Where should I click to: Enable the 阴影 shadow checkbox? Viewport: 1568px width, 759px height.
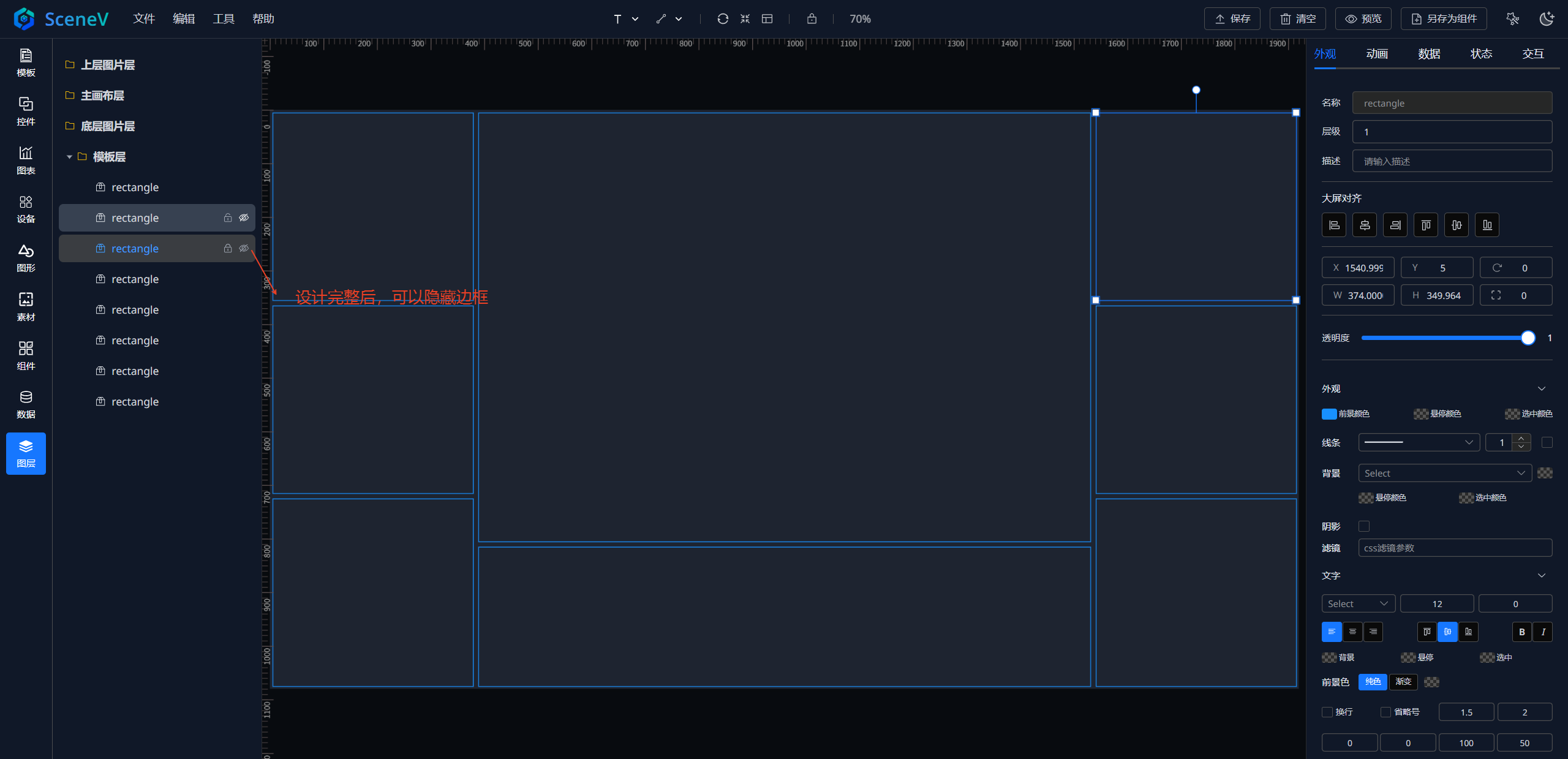(1364, 526)
